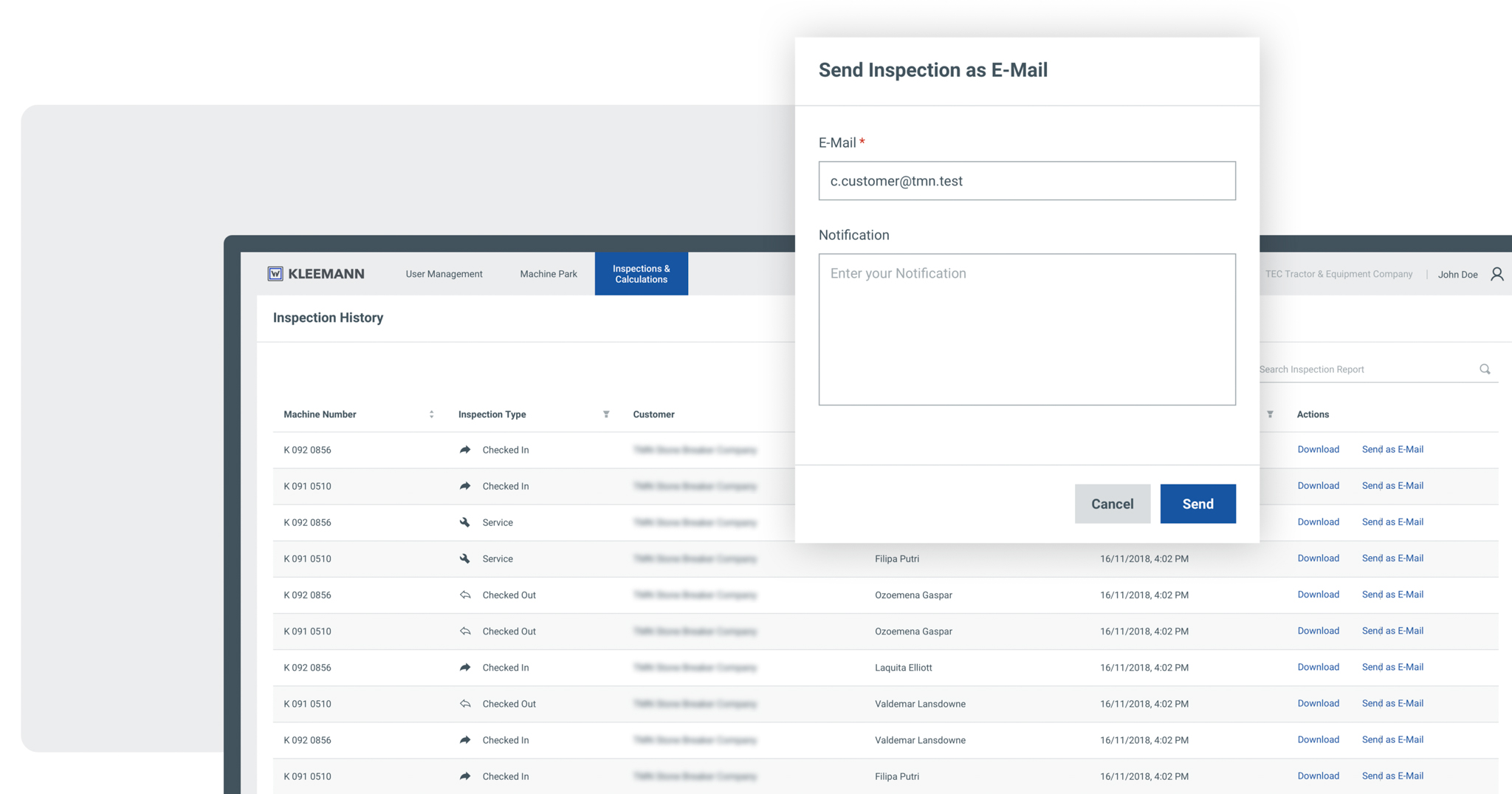Screen dimensions: 1512x794
Task: Click the Checked In arrow icon in first row
Action: (x=465, y=450)
